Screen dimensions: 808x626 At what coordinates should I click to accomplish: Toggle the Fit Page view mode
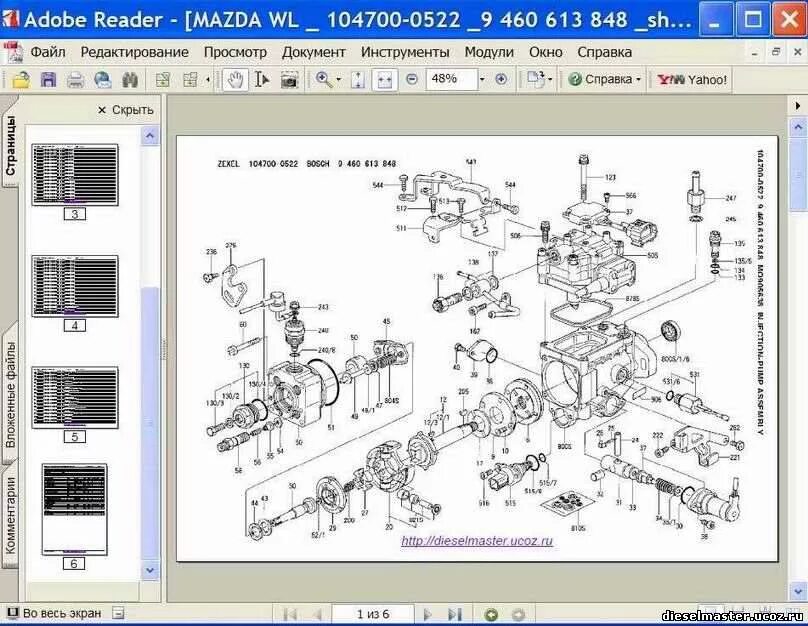(356, 80)
